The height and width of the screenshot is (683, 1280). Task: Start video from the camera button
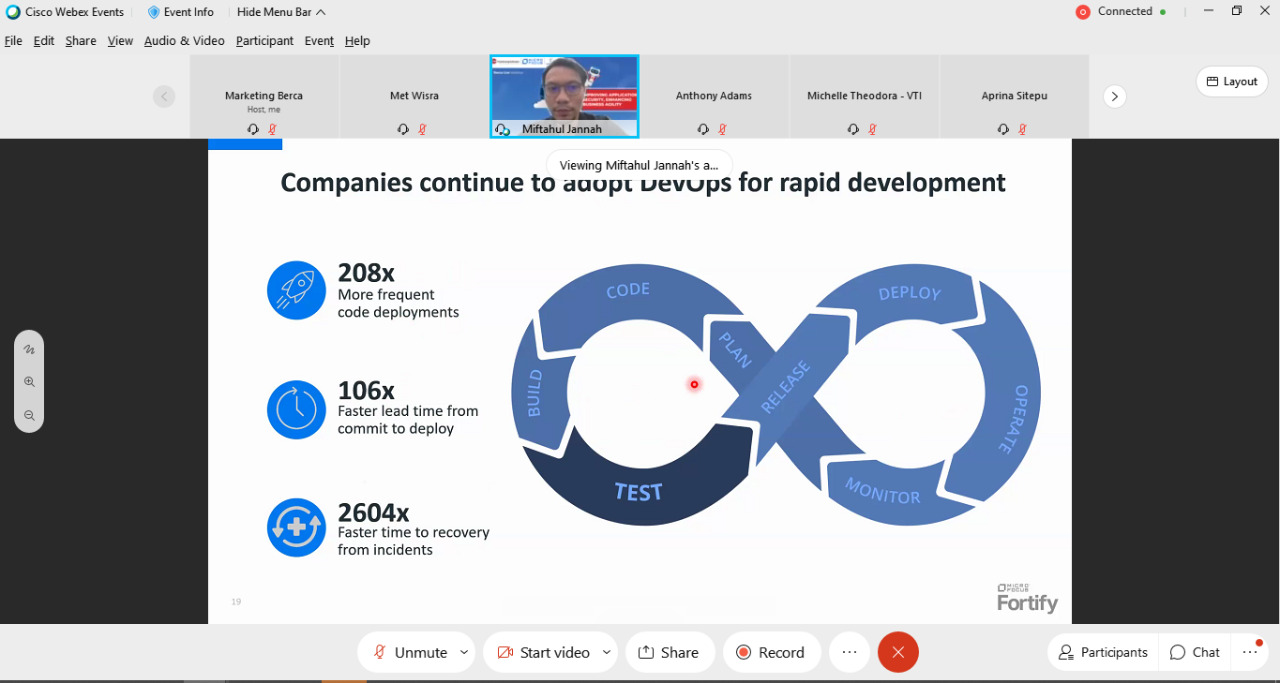(x=544, y=652)
